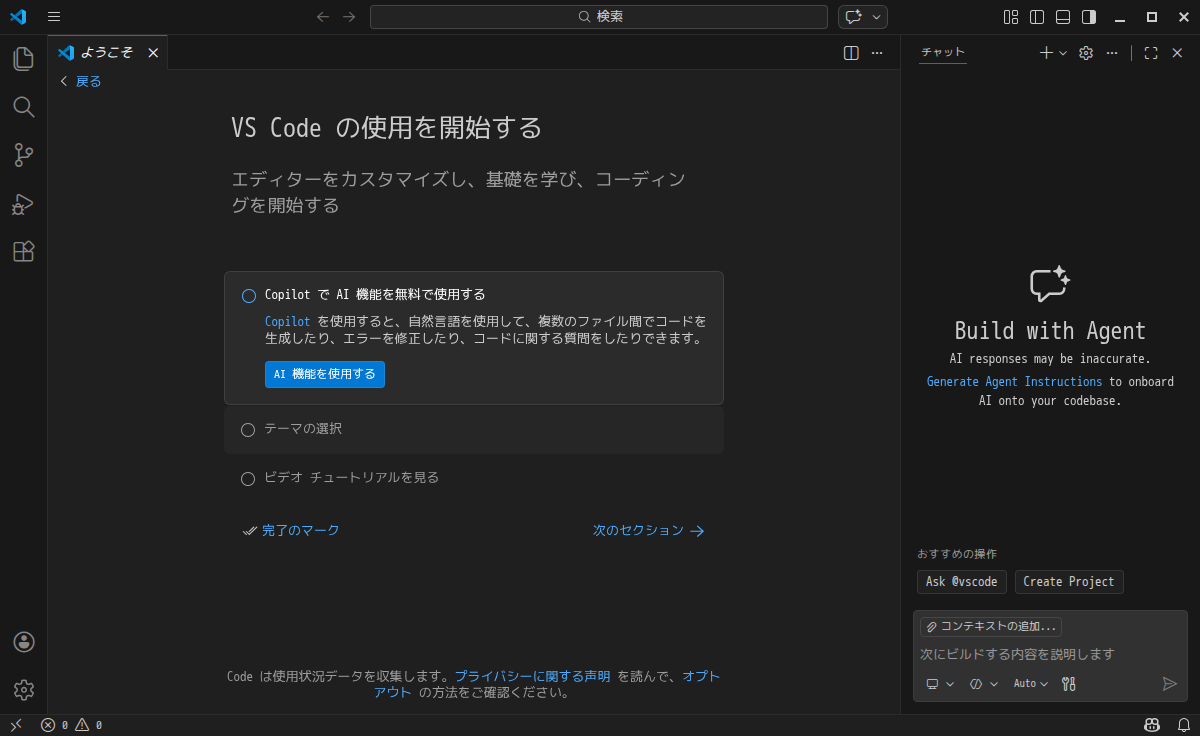The height and width of the screenshot is (736, 1200).
Task: Toggle primary side bar visibility
Action: click(x=1037, y=17)
